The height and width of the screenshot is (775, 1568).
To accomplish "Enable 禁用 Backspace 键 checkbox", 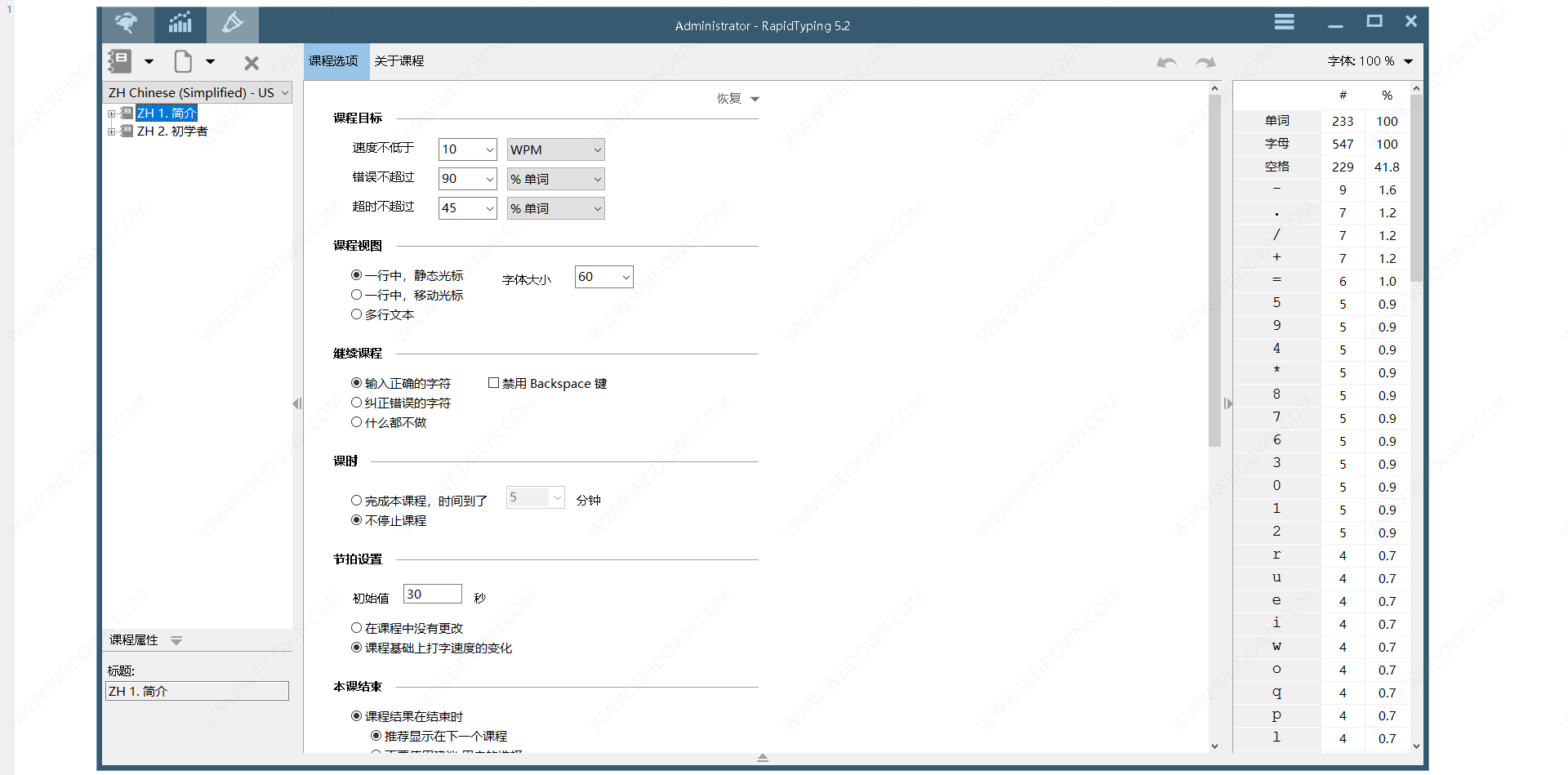I will 493,383.
